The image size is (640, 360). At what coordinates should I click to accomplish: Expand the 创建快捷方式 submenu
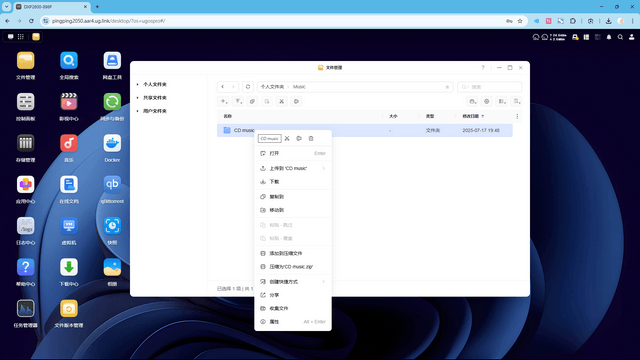click(x=293, y=282)
